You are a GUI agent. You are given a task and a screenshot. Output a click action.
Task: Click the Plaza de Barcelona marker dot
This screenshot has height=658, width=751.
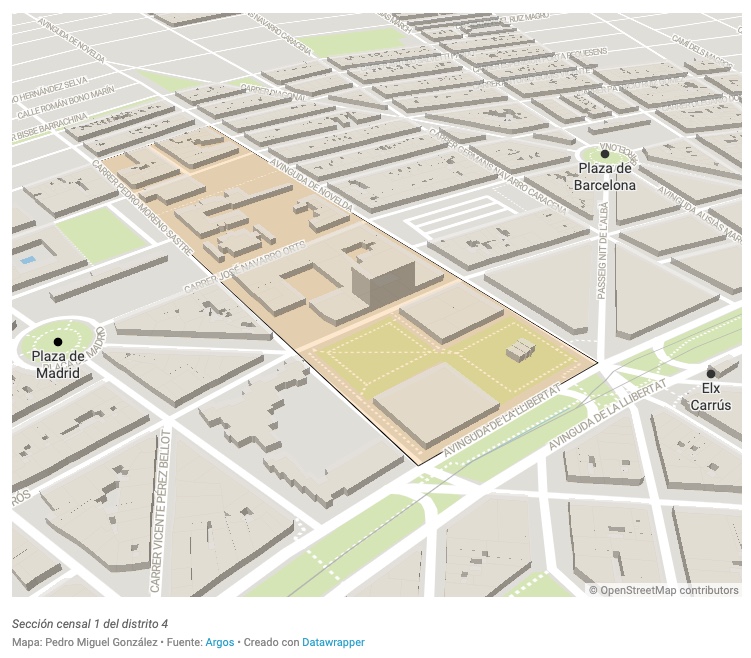tap(605, 154)
